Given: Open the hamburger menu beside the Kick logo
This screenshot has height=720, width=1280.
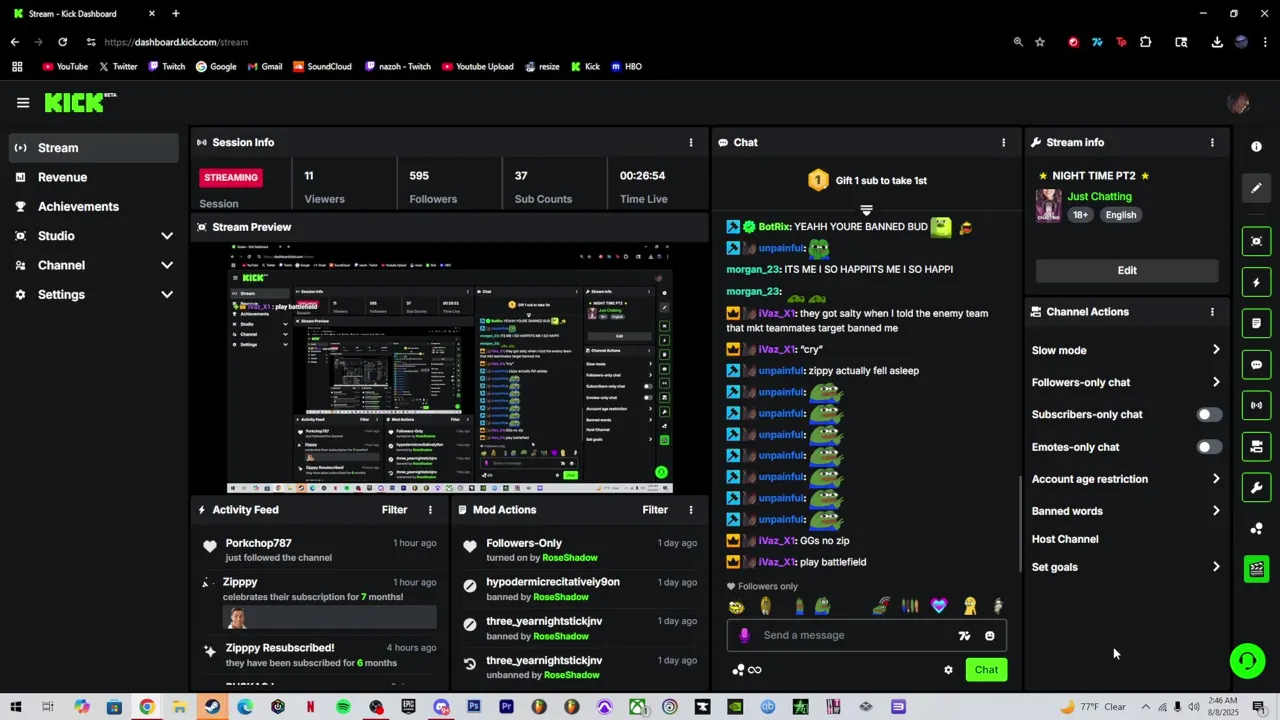Looking at the screenshot, I should (23, 102).
